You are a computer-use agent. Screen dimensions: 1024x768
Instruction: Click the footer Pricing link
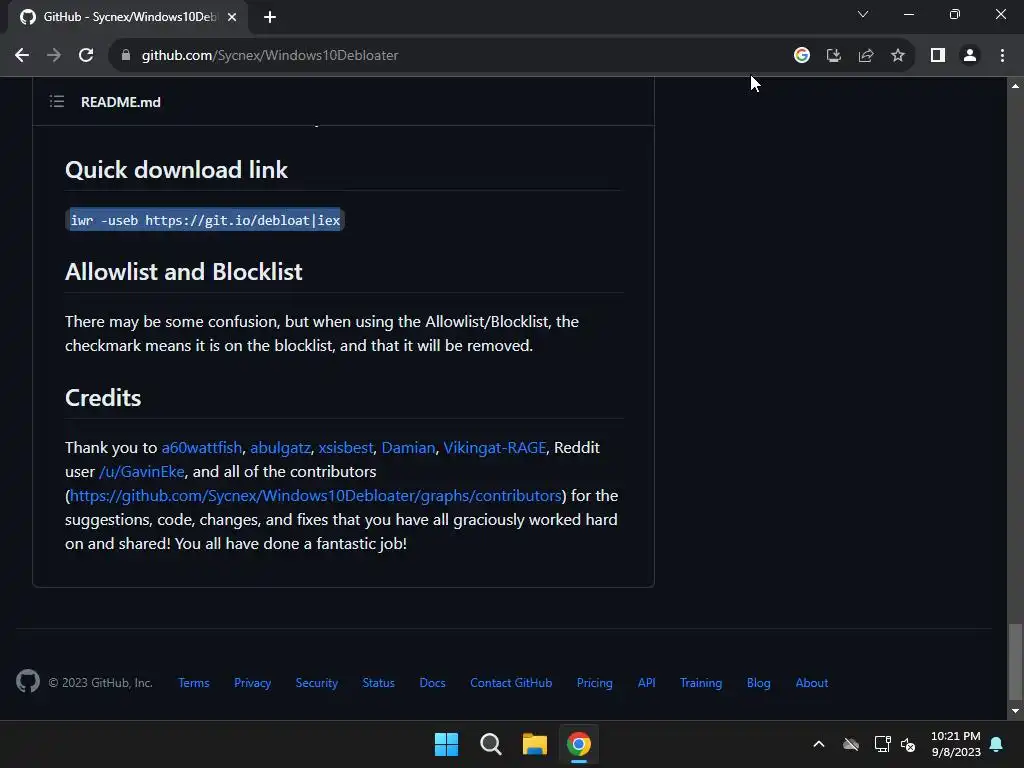(x=595, y=682)
